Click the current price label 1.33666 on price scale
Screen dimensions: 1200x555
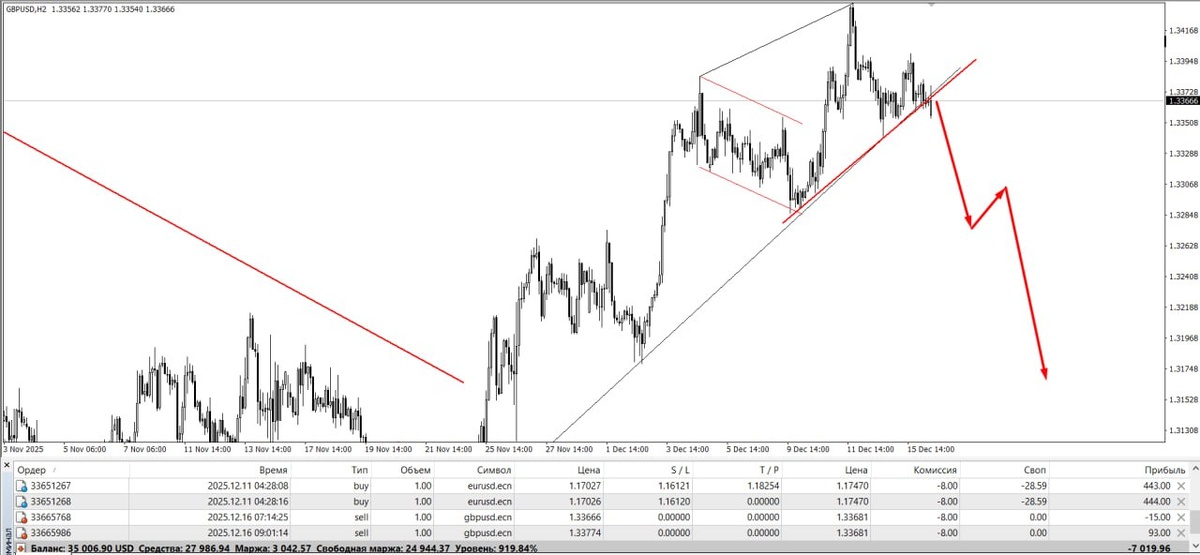pyautogui.click(x=1183, y=100)
